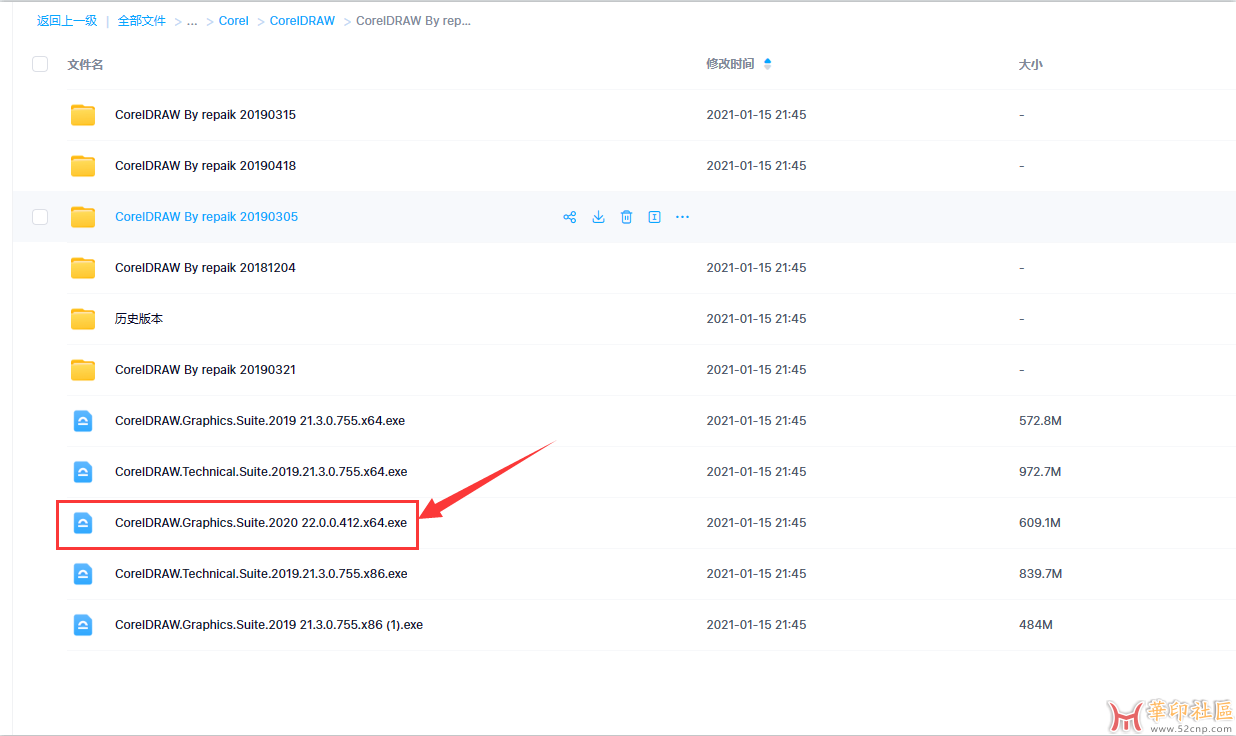Click folder icon of CorelDRAW By repaik 20190321
1236x736 pixels.
[83, 370]
